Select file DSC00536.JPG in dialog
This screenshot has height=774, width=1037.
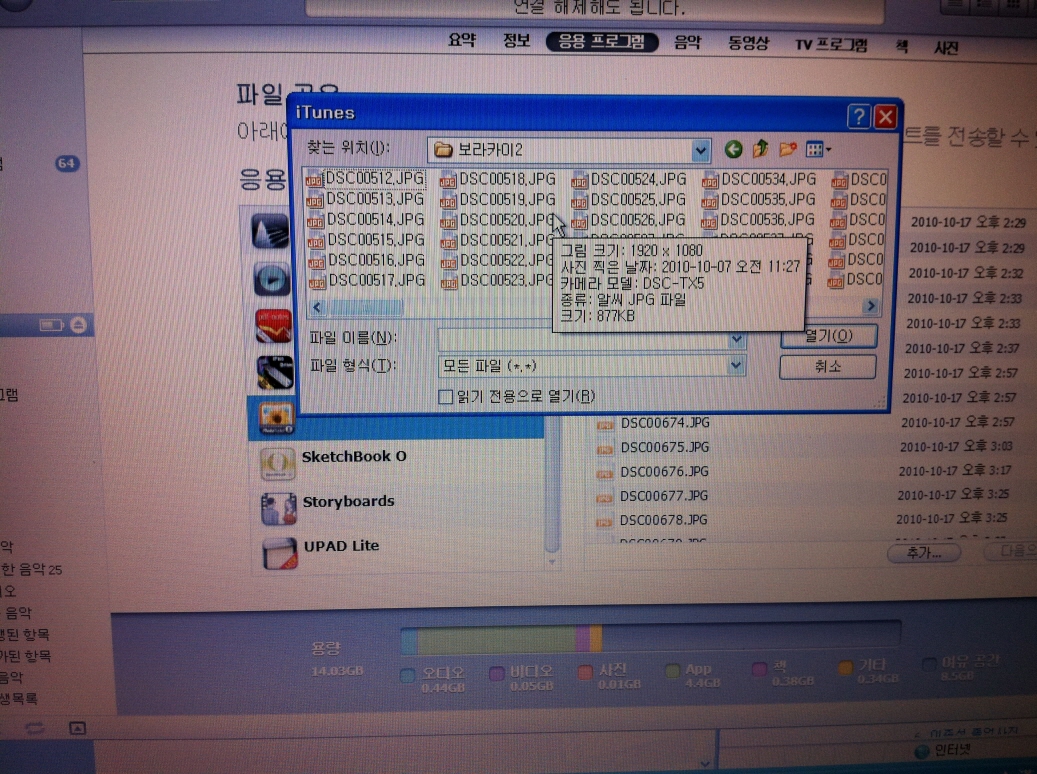pos(758,220)
